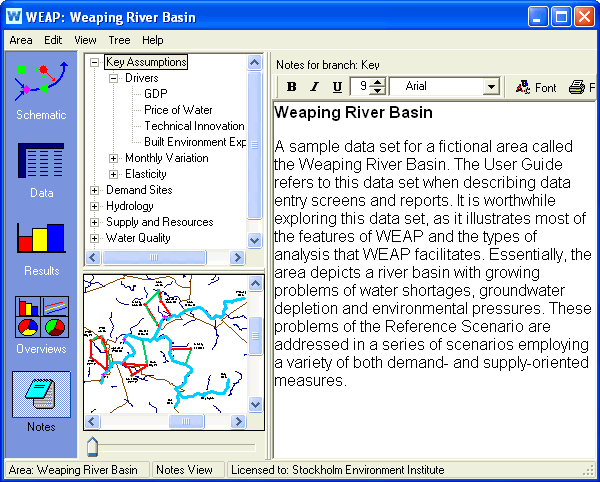Close the WEAP window
600x482 pixels.
(x=585, y=17)
